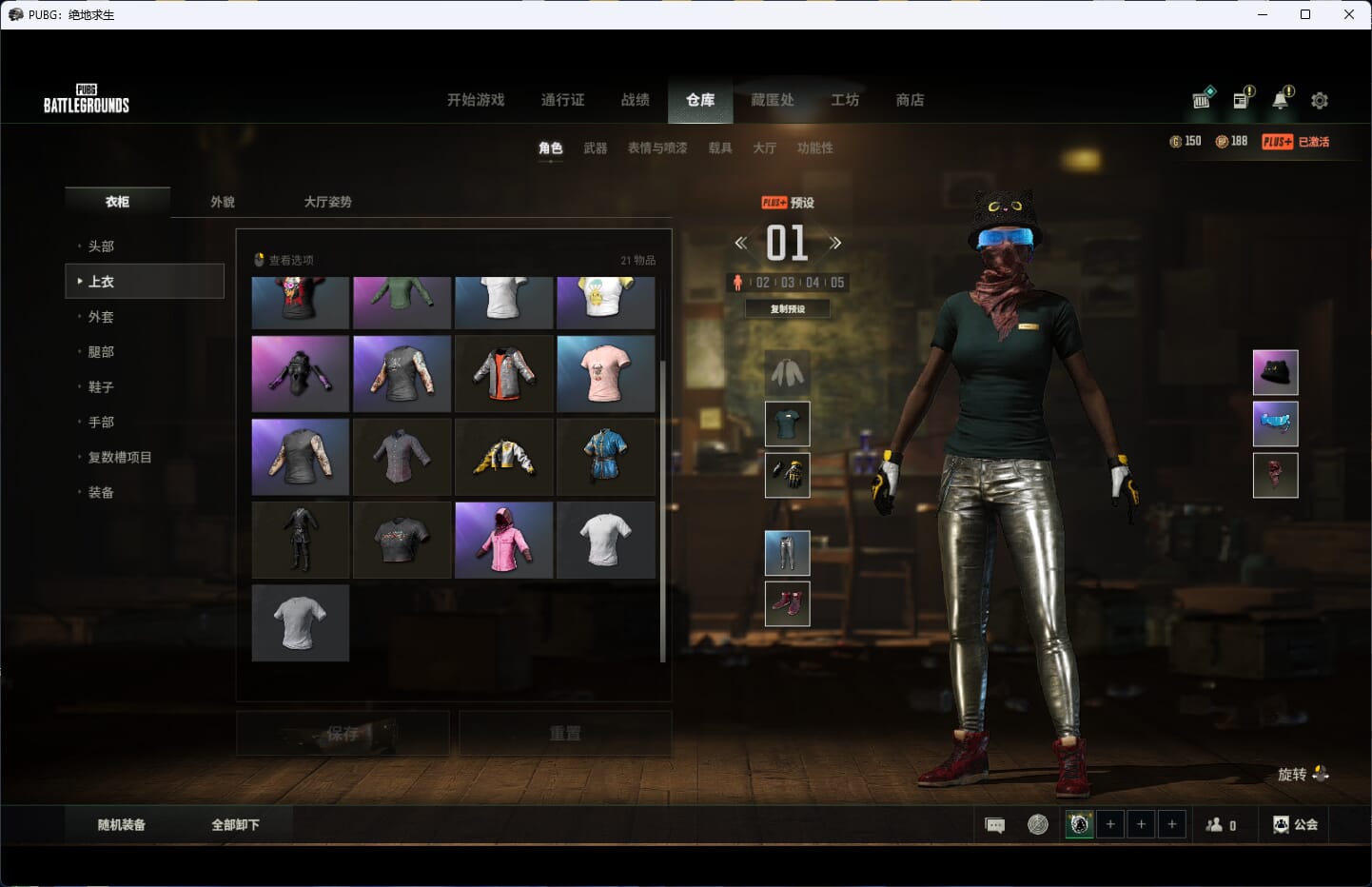1372x887 pixels.
Task: Click 全部卸下 unequip all button
Action: (x=236, y=825)
